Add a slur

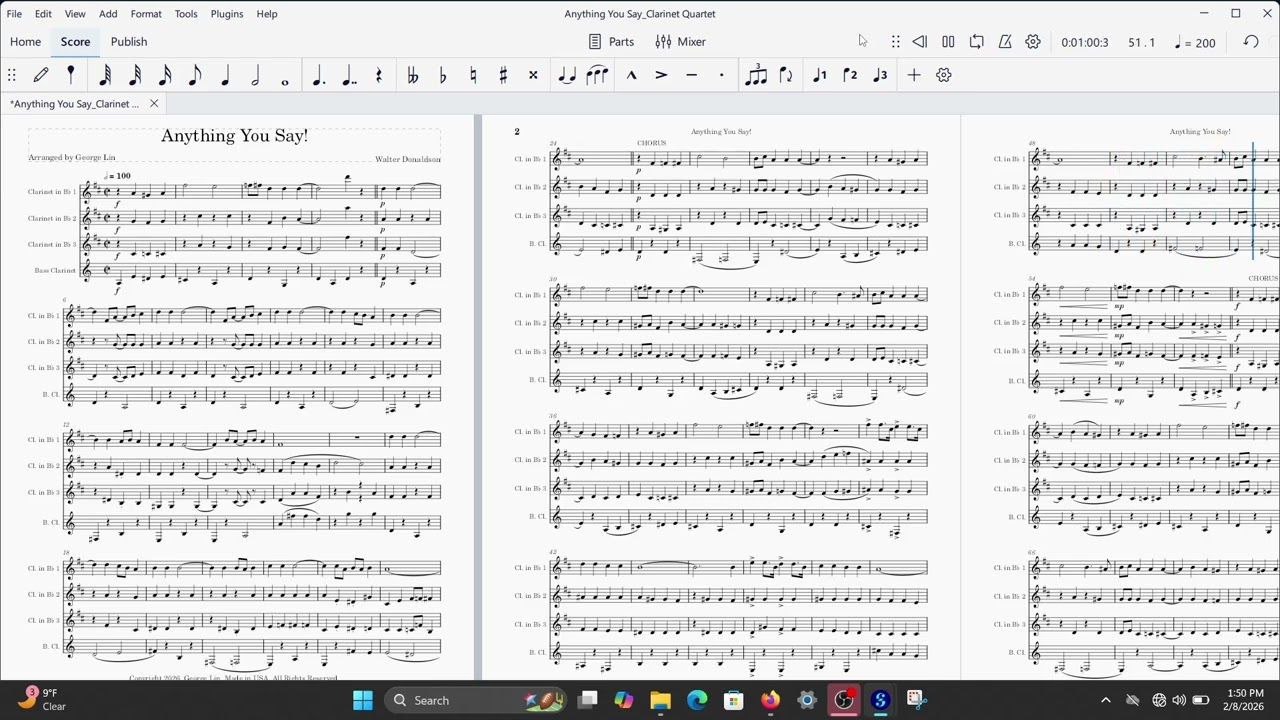[597, 75]
